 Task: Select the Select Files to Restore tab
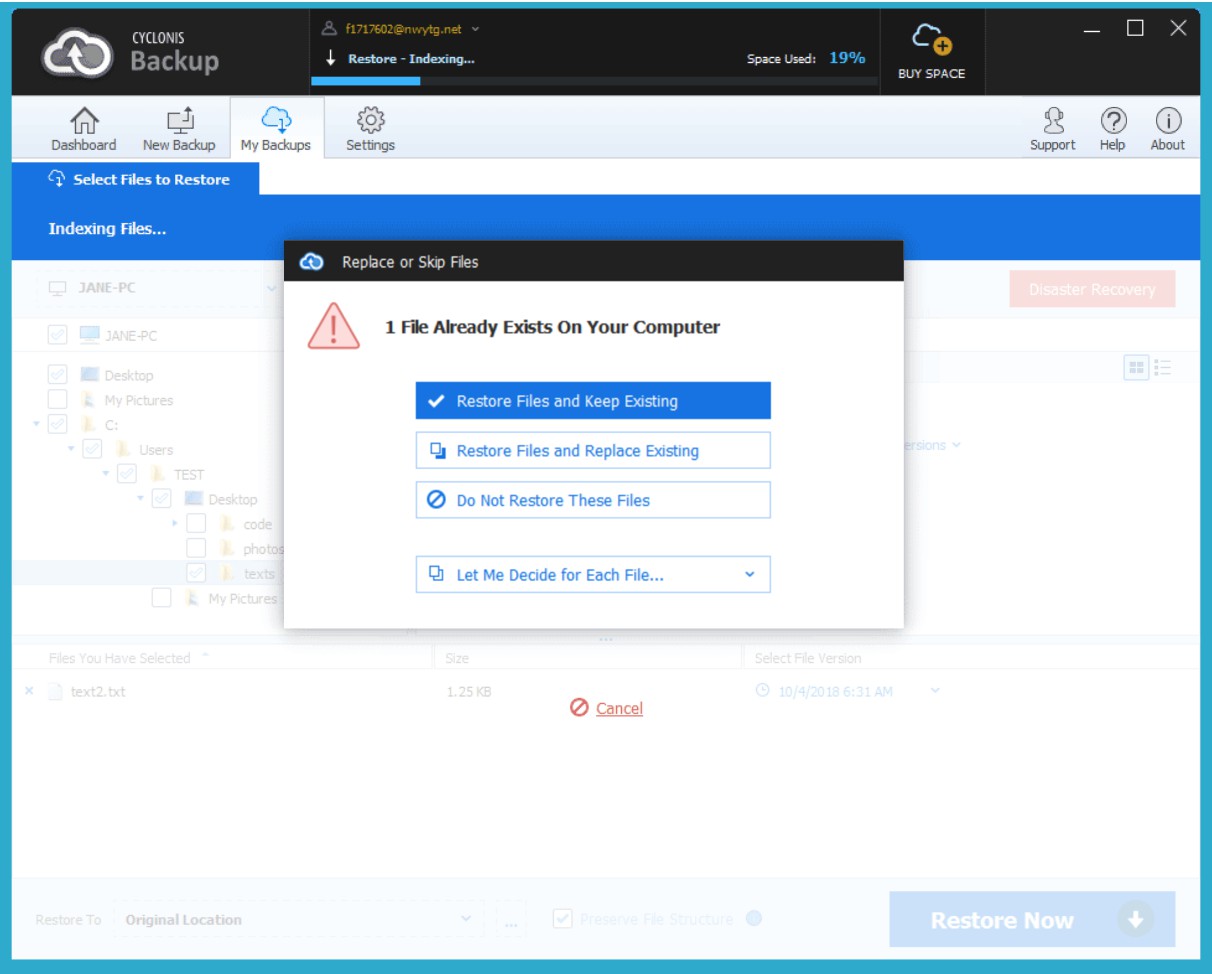point(138,180)
